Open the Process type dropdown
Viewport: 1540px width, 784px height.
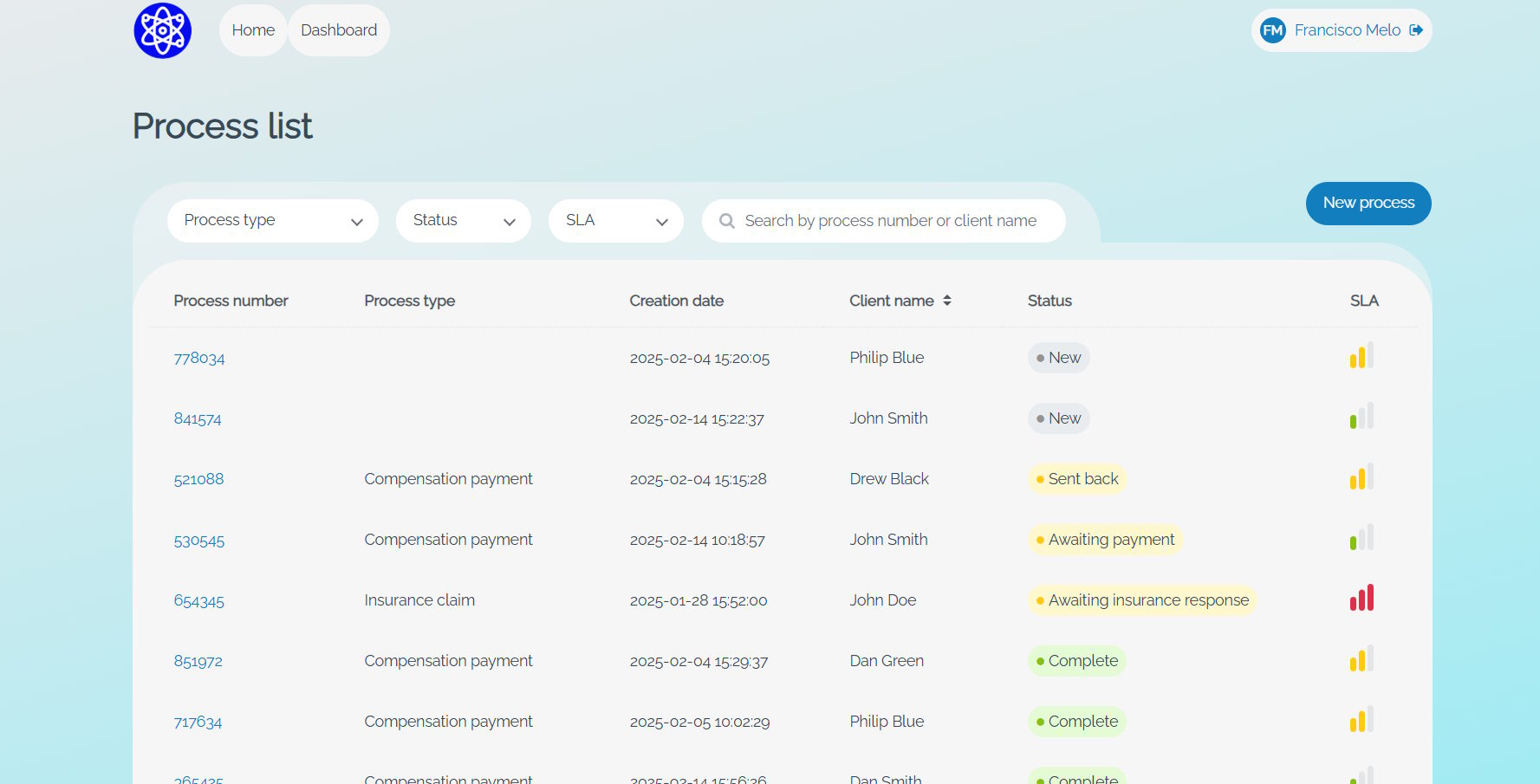272,221
